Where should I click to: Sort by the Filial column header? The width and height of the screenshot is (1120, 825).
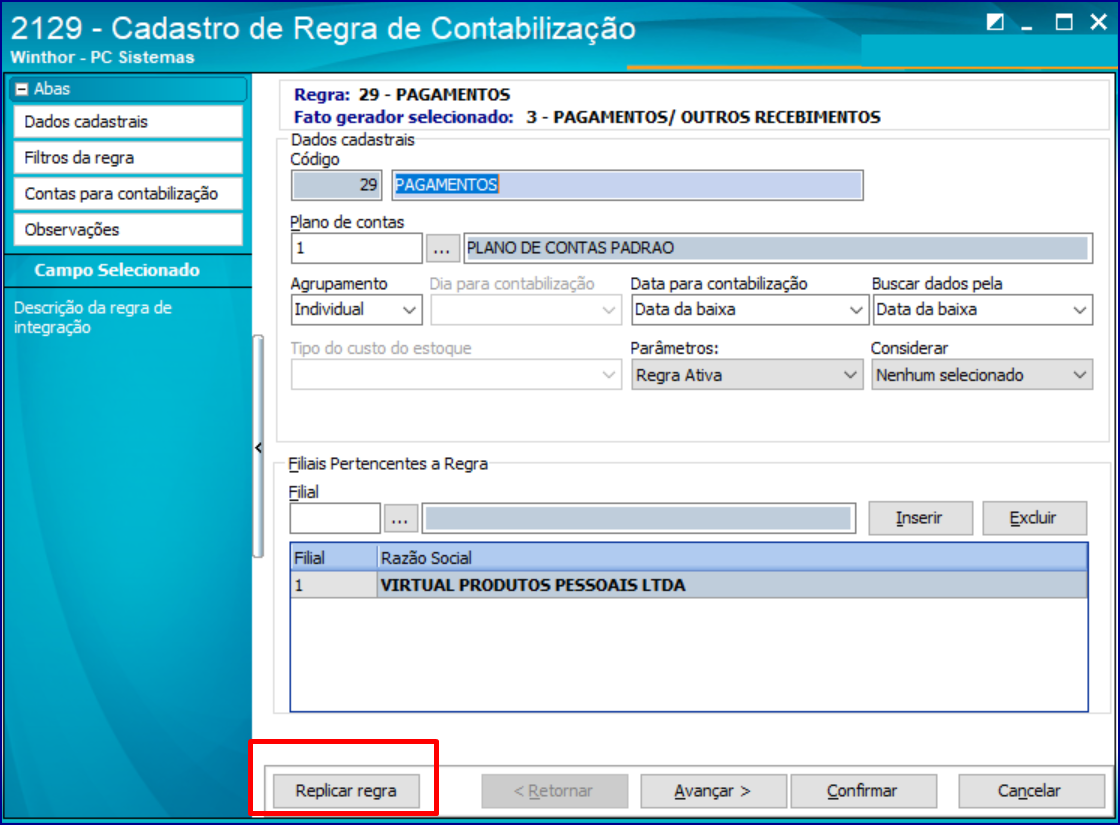(334, 558)
